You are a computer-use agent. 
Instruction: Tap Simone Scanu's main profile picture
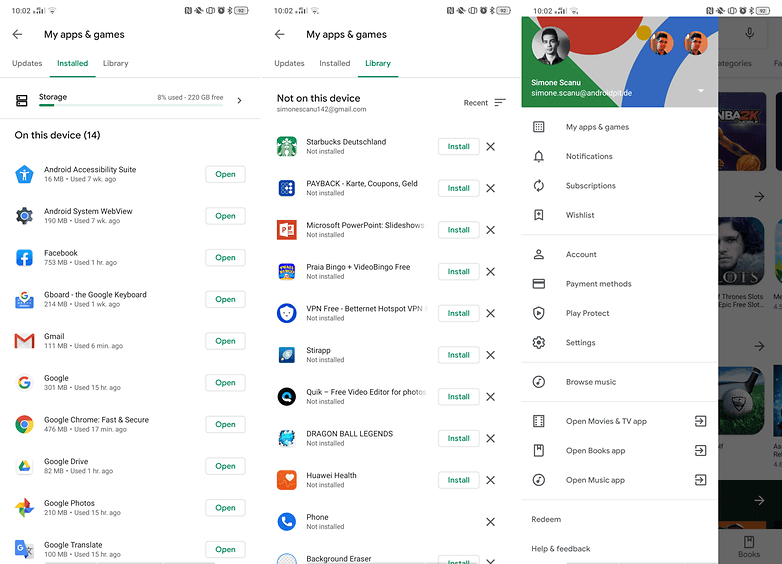click(x=551, y=46)
